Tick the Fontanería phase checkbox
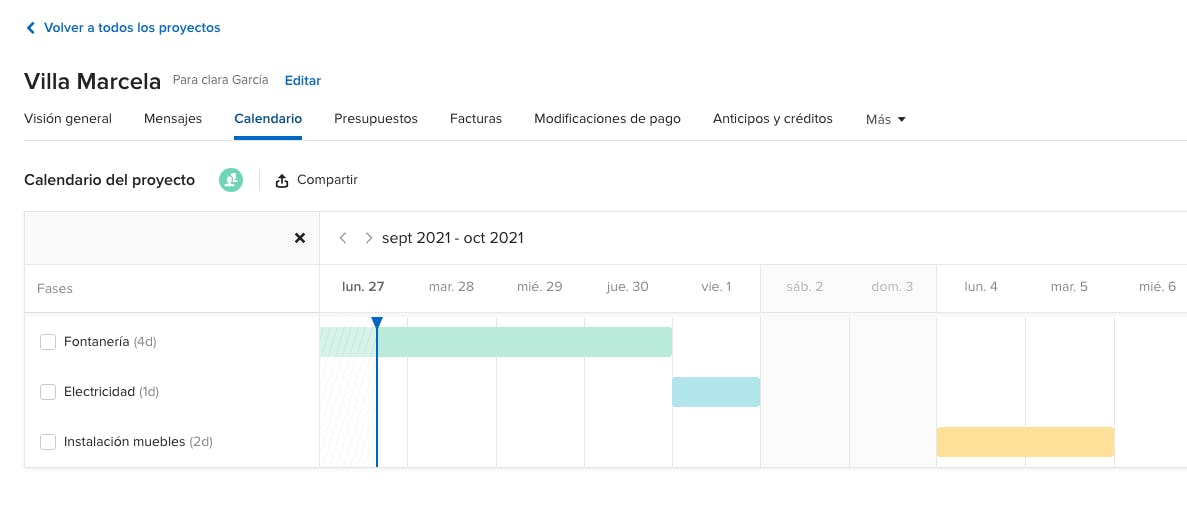 tap(48, 342)
